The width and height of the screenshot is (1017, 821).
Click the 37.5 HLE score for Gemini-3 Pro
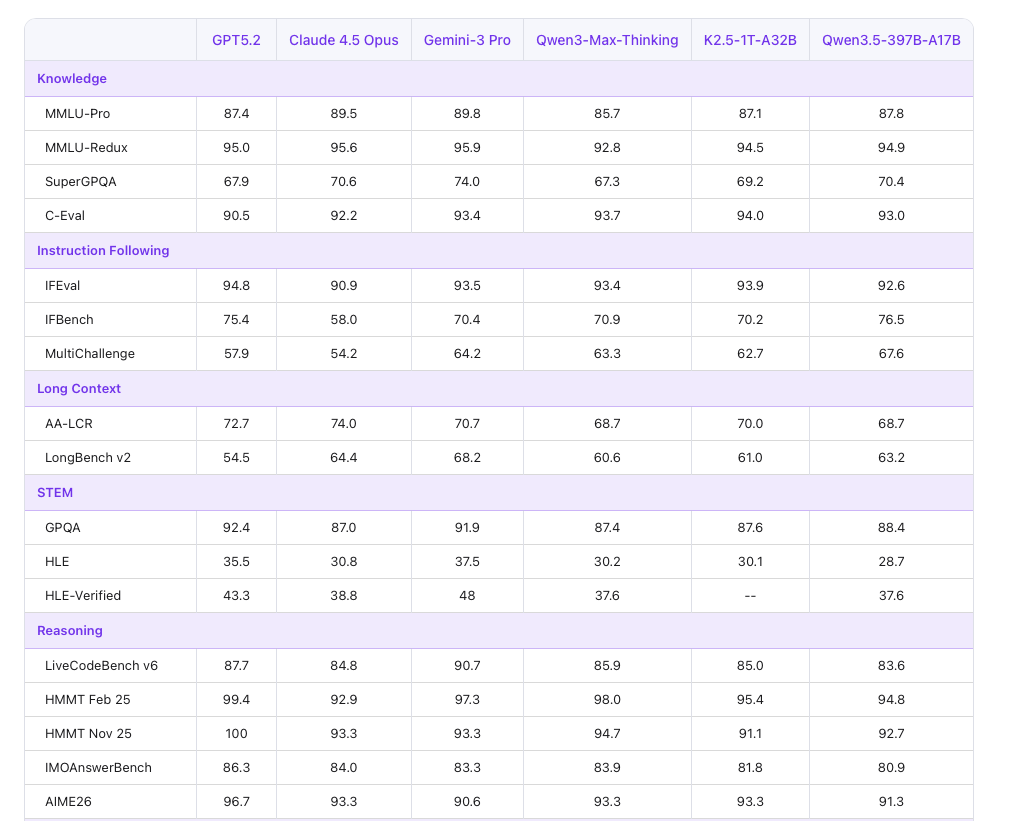[467, 562]
